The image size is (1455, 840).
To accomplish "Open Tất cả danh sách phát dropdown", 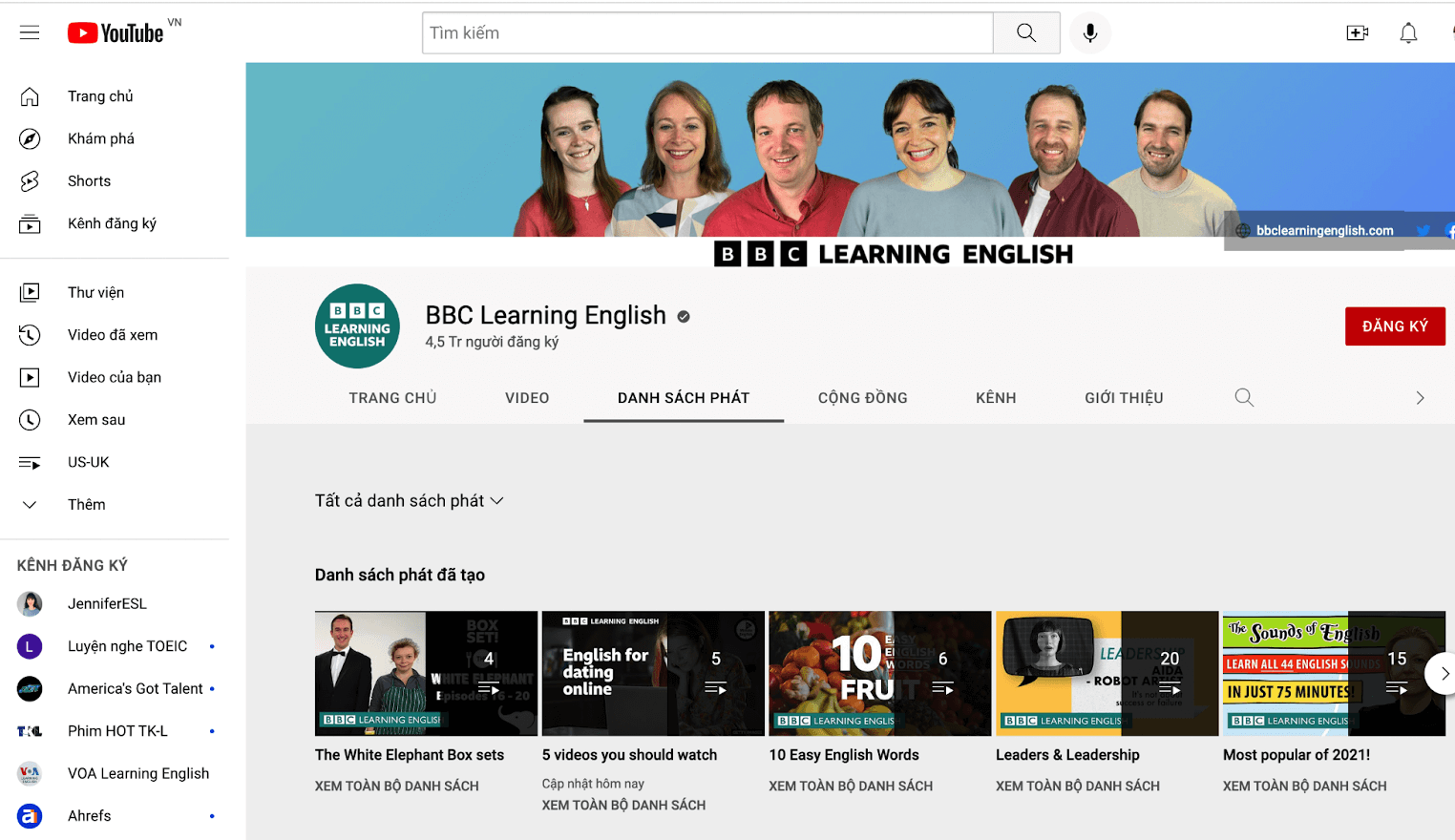I will point(409,501).
